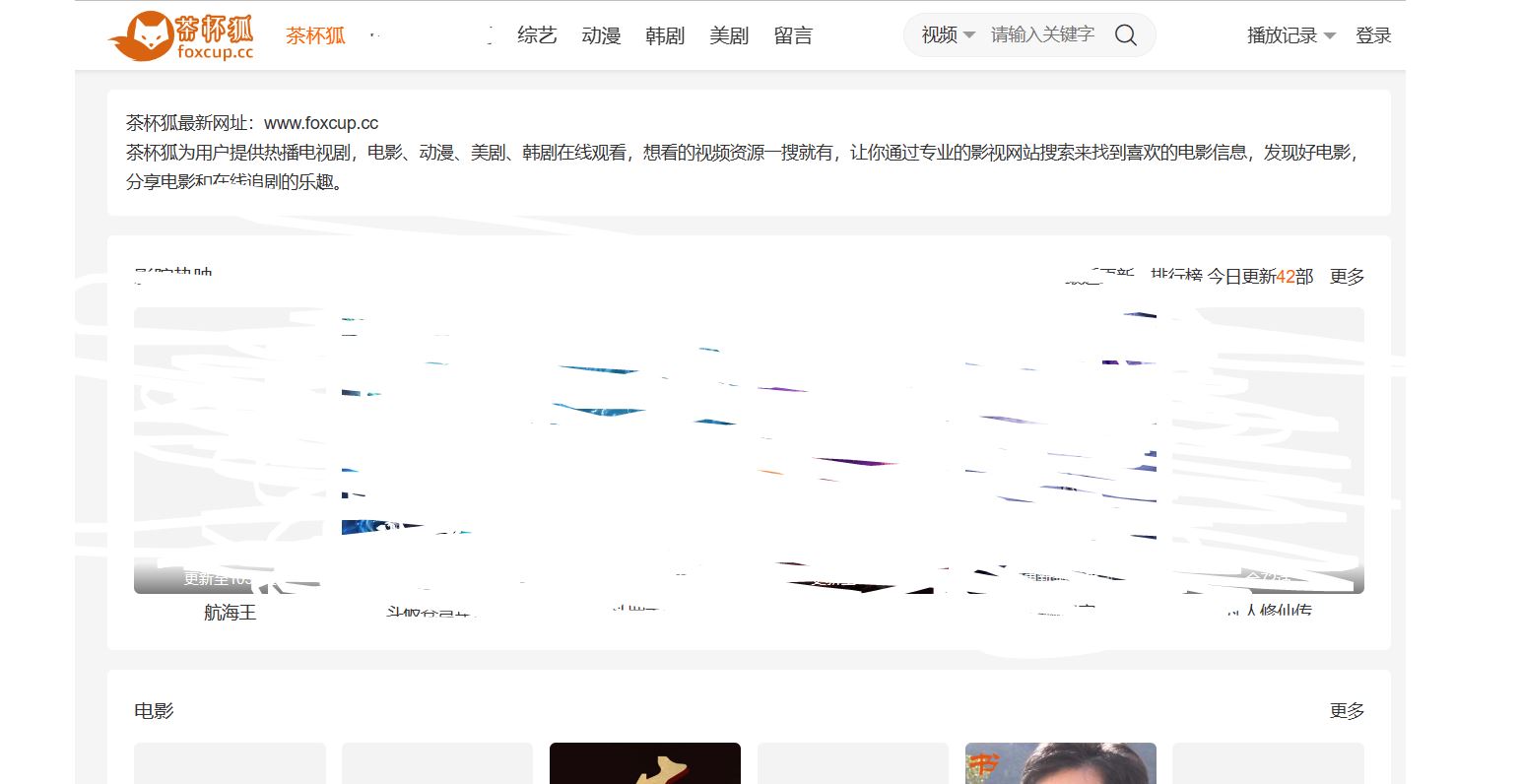Select 动漫 in the navigation bar
1521x784 pixels.
click(x=601, y=35)
